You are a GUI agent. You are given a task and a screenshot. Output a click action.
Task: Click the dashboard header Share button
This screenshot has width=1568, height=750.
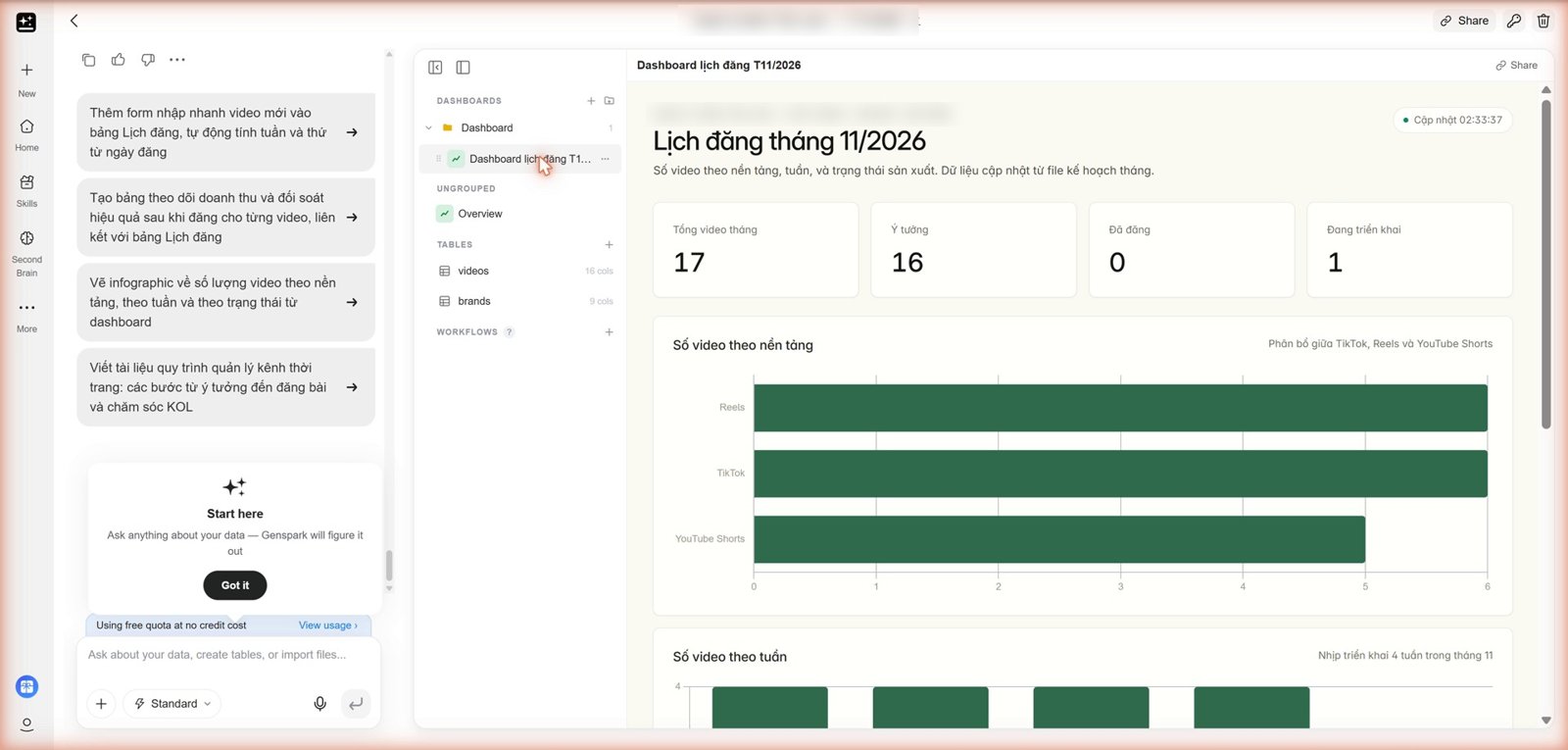click(1516, 66)
